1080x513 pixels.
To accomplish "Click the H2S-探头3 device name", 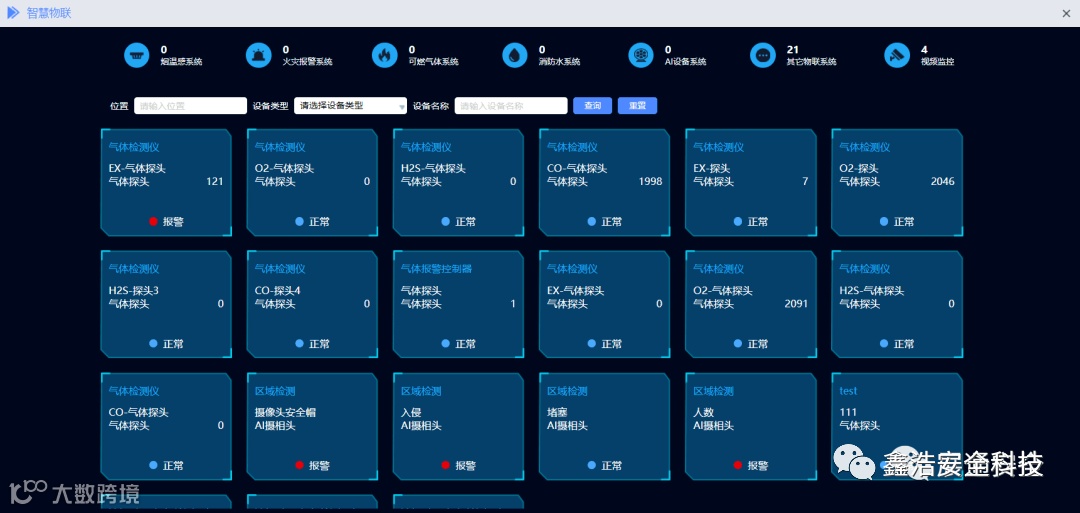I will pos(134,291).
